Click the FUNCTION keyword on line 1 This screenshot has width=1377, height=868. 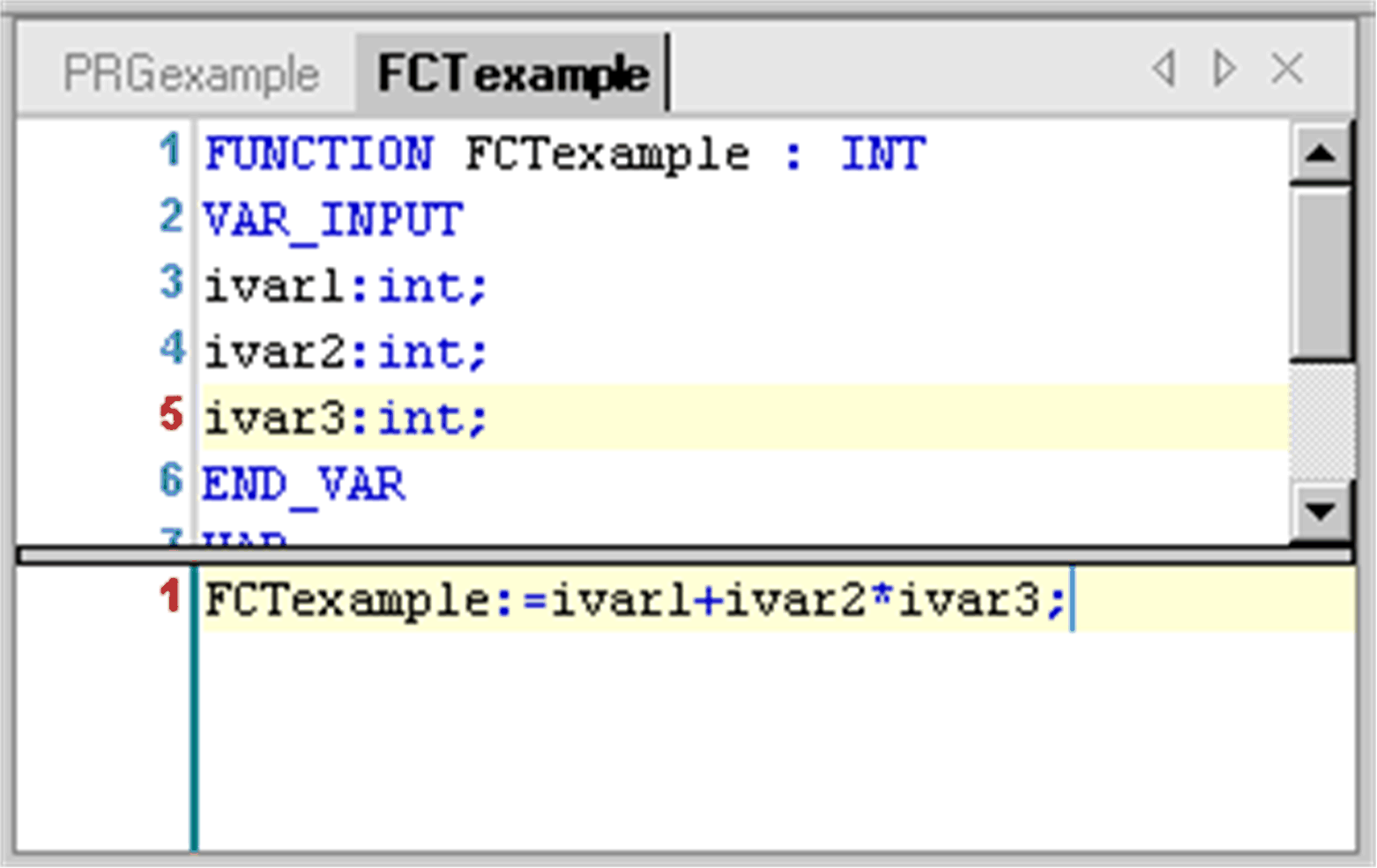[318, 154]
